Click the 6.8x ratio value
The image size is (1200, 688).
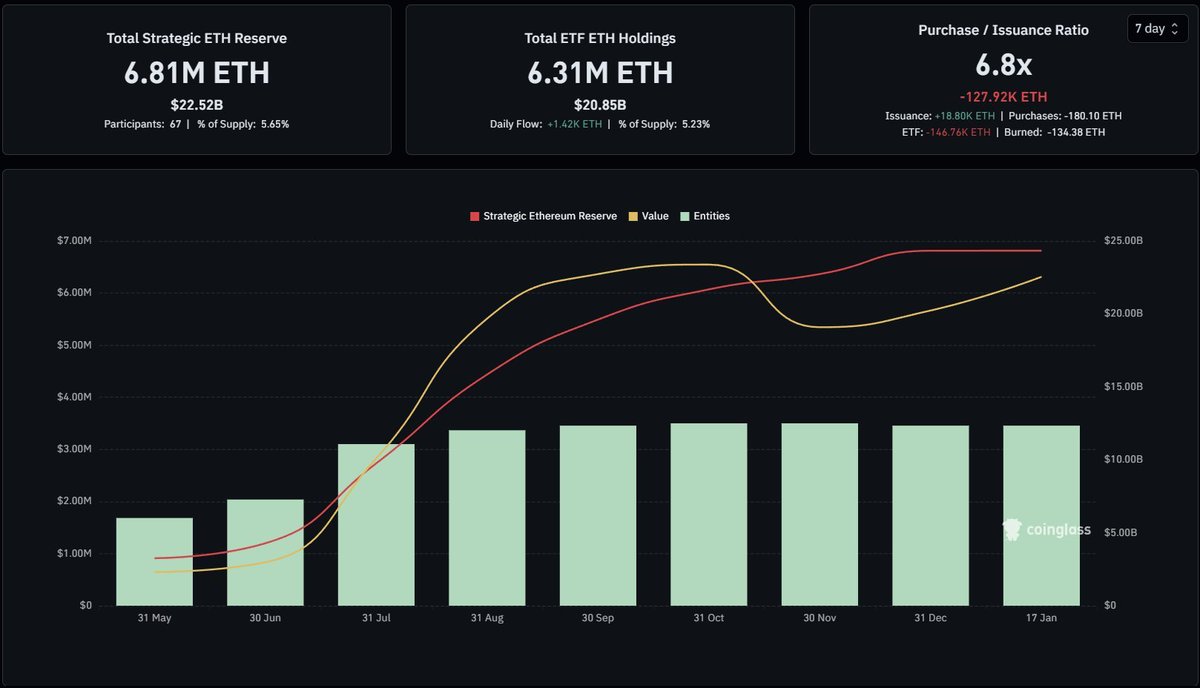click(1003, 62)
